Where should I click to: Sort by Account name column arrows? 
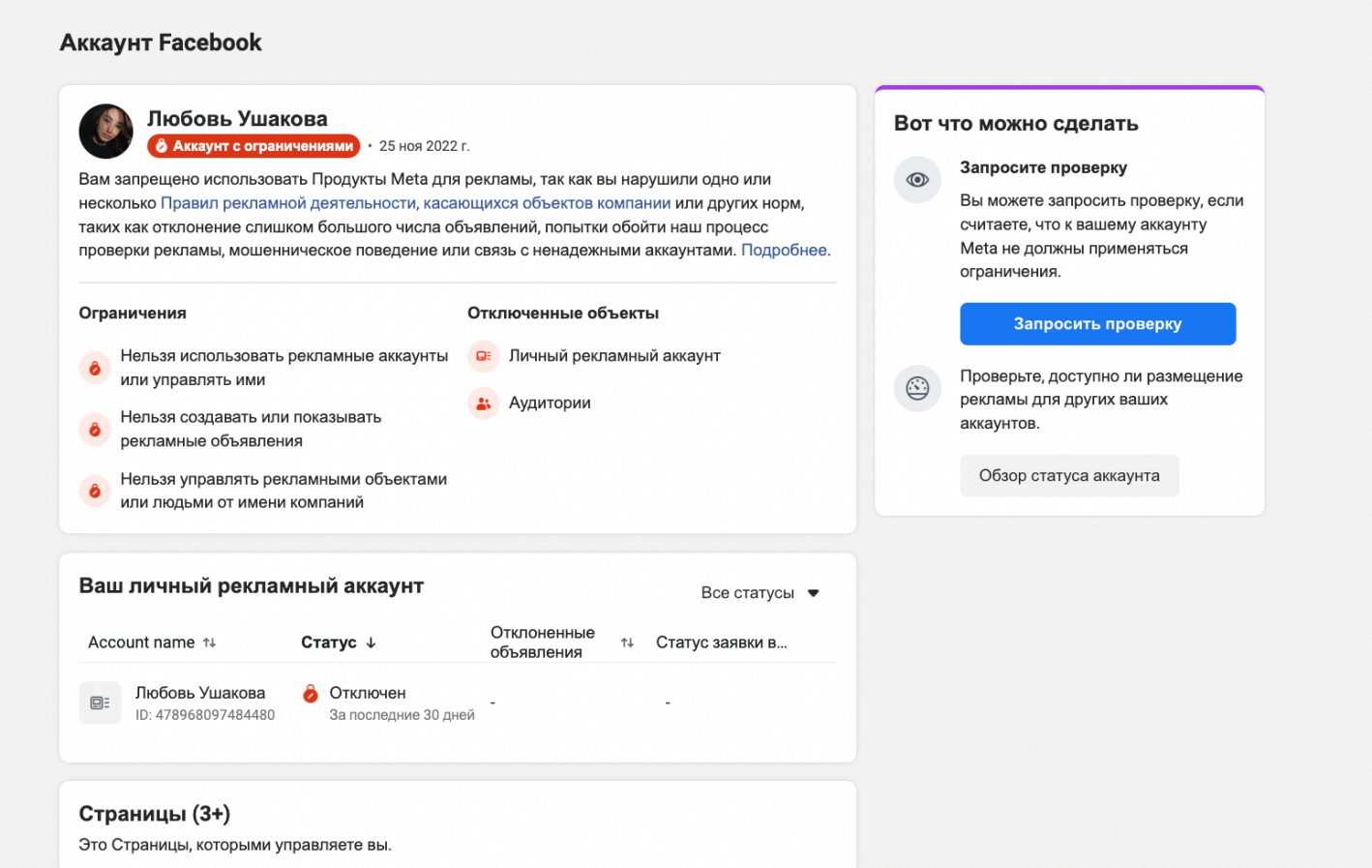coord(209,643)
